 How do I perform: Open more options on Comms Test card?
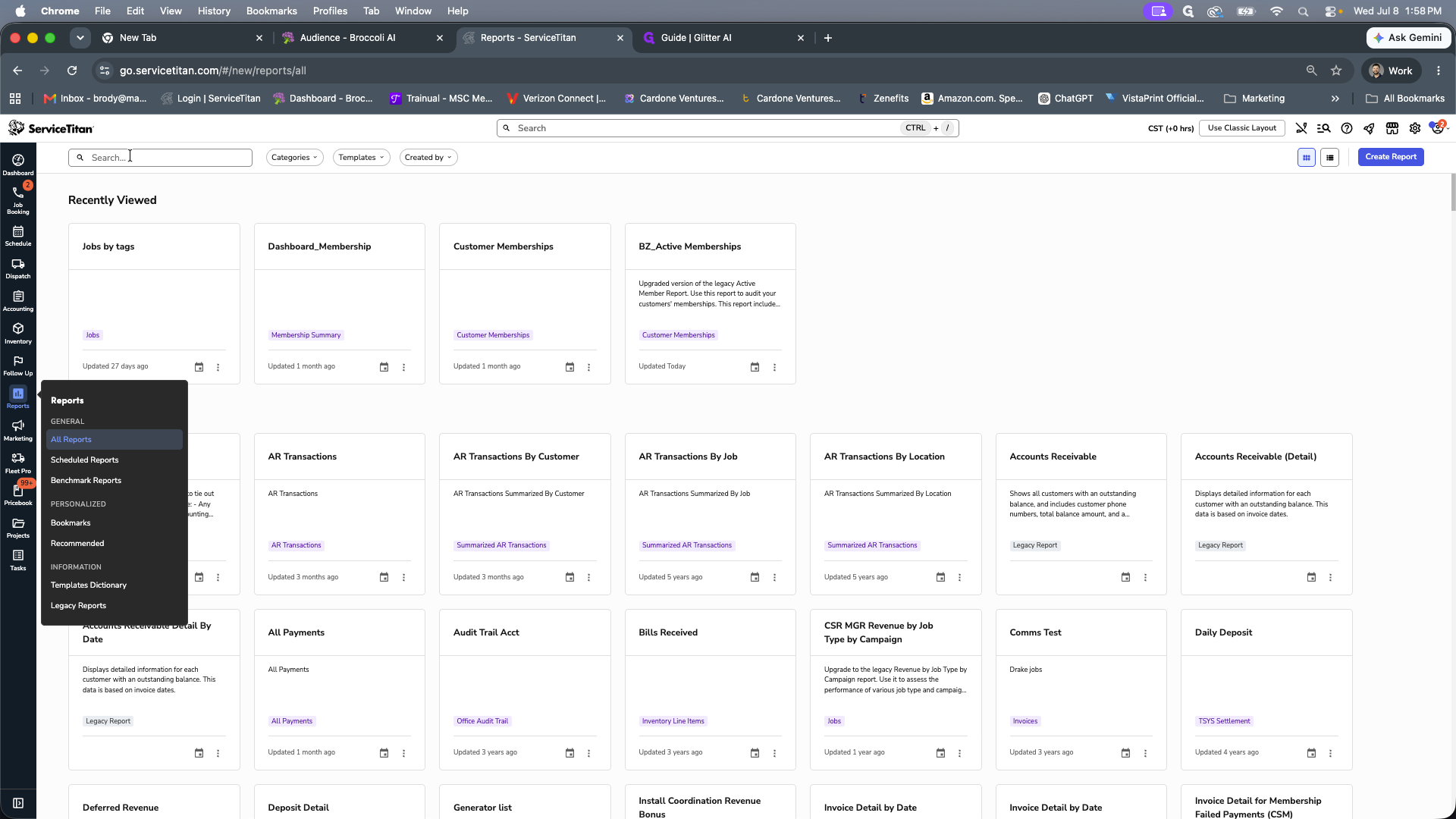point(1145,753)
